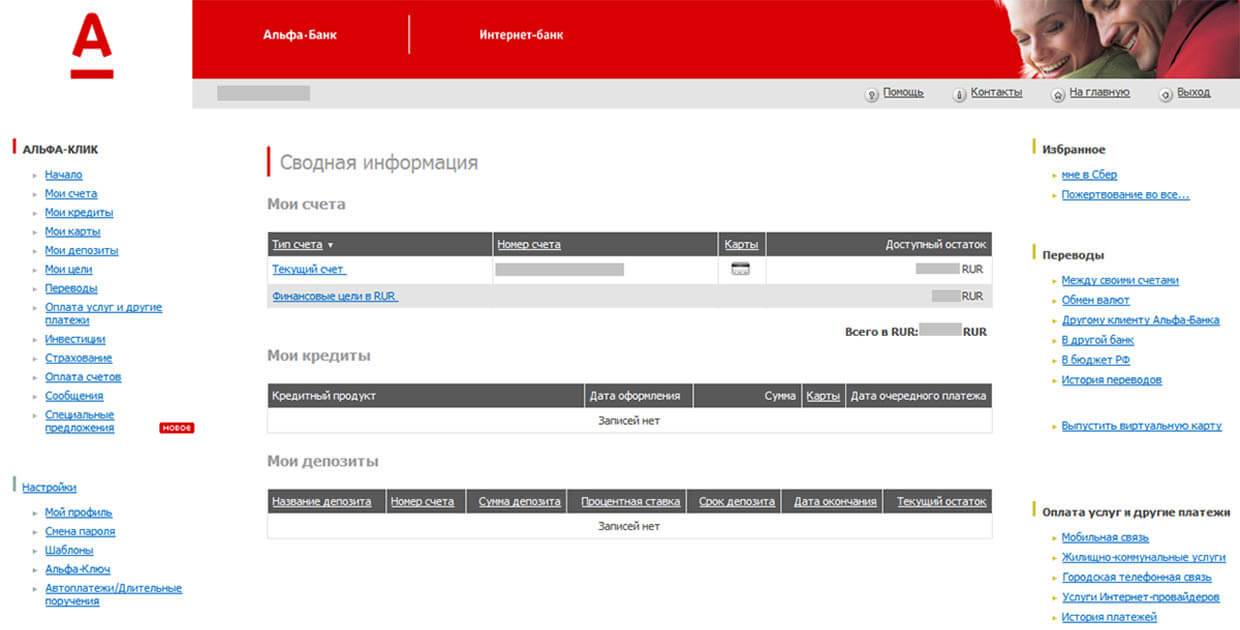Click the На главную home icon
The image size is (1240, 630).
pyautogui.click(x=1058, y=94)
